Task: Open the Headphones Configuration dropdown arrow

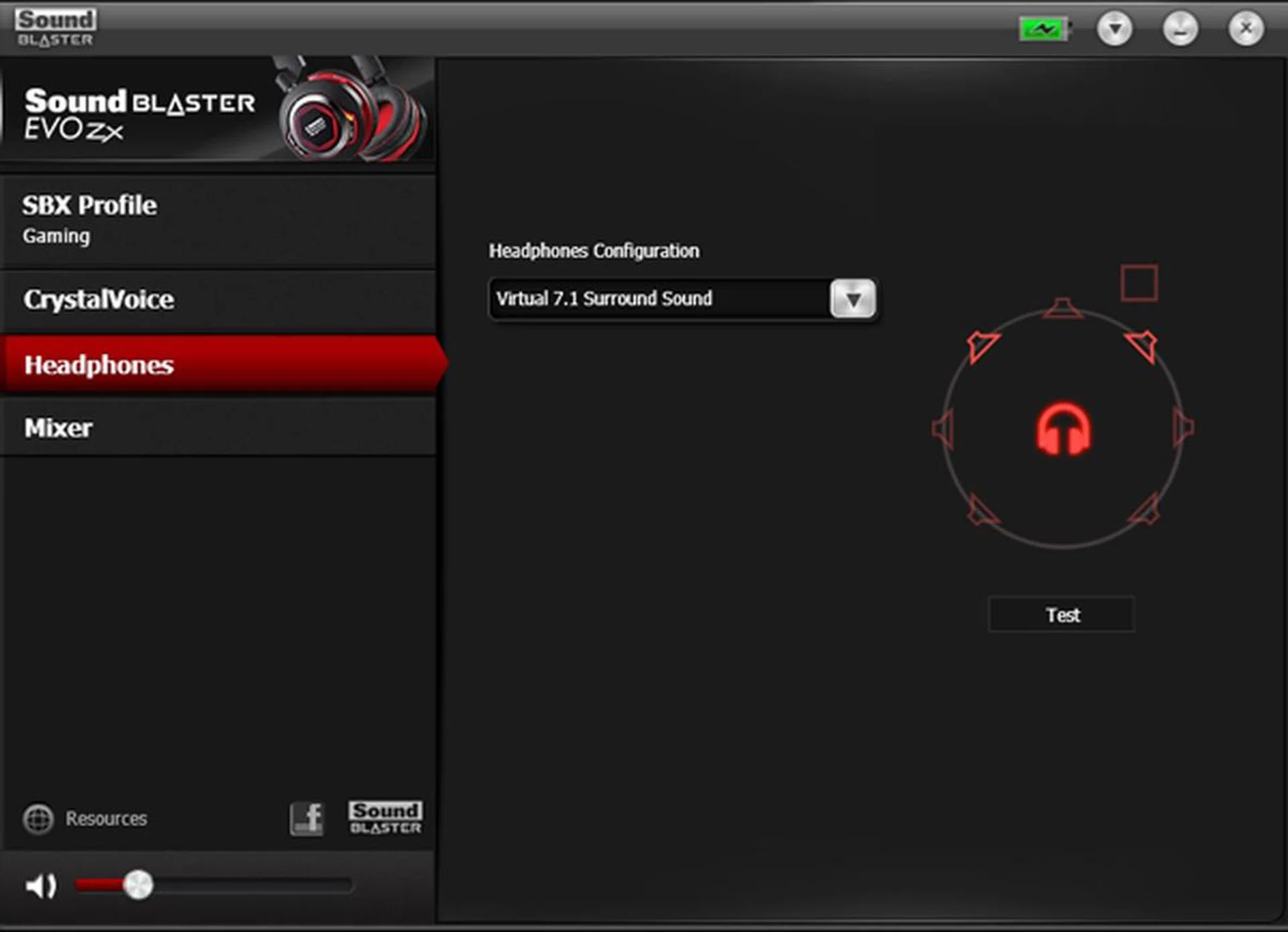Action: point(853,299)
